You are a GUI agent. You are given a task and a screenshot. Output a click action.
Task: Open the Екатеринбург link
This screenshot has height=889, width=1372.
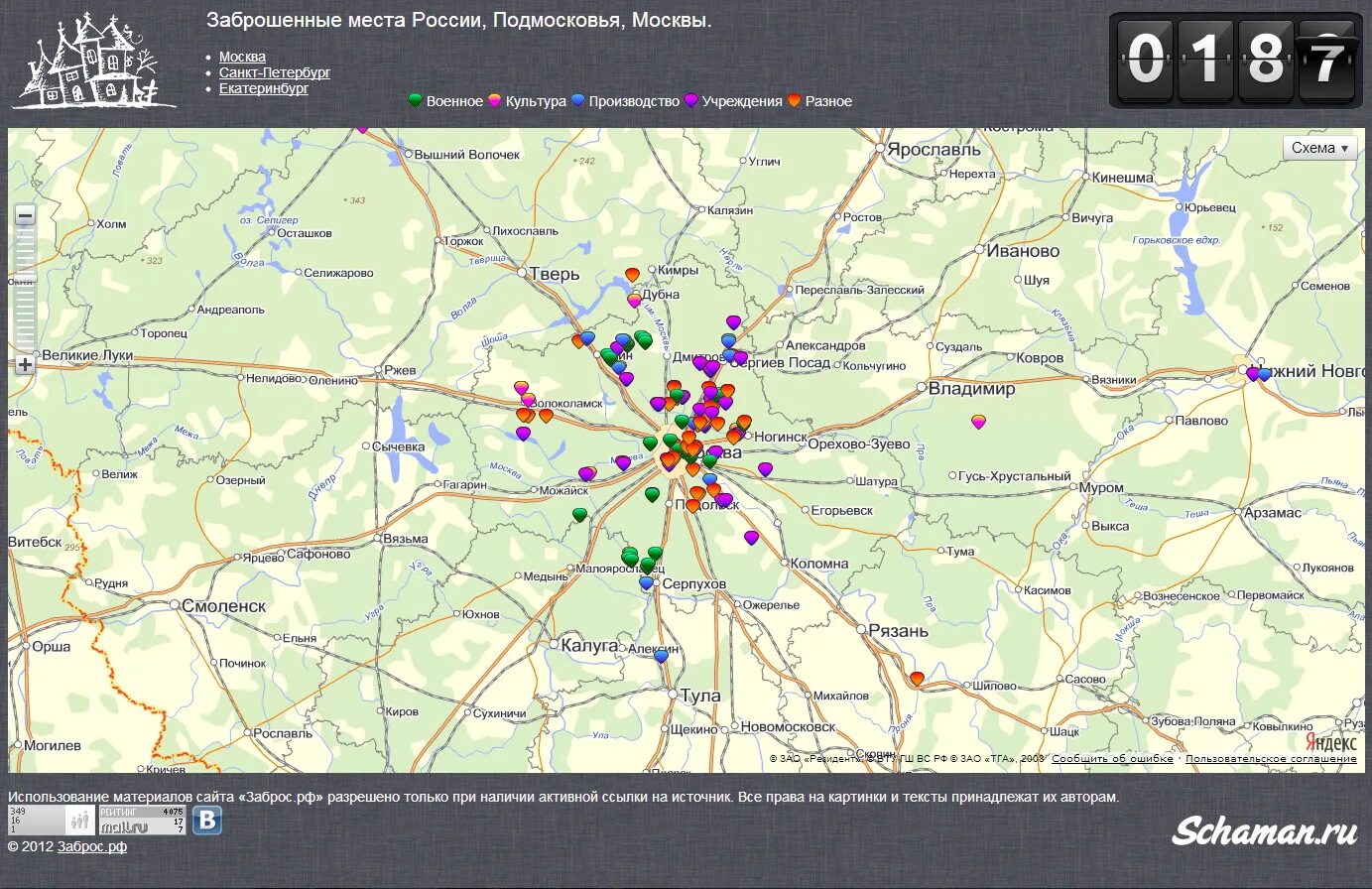pos(264,88)
